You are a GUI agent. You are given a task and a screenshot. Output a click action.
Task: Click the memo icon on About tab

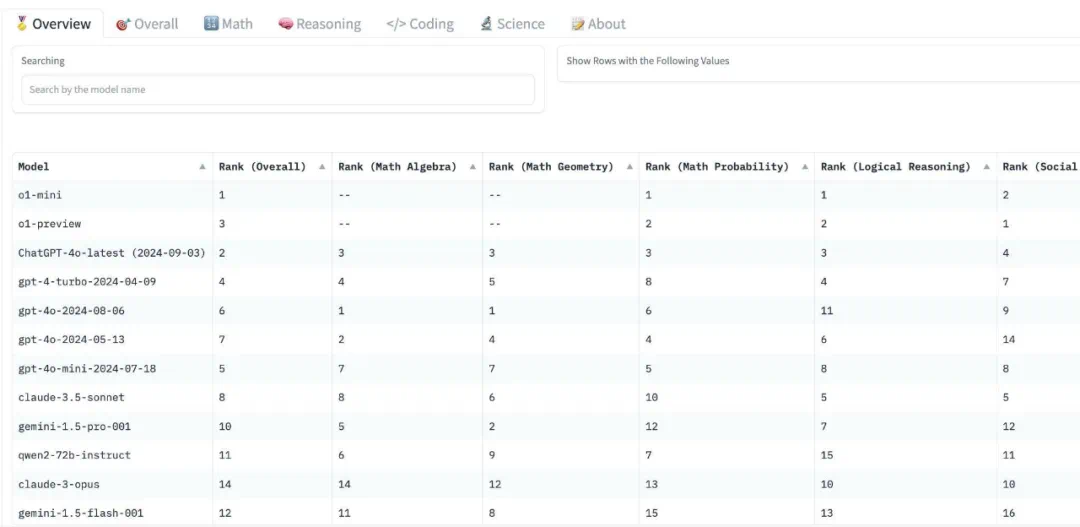pos(578,23)
